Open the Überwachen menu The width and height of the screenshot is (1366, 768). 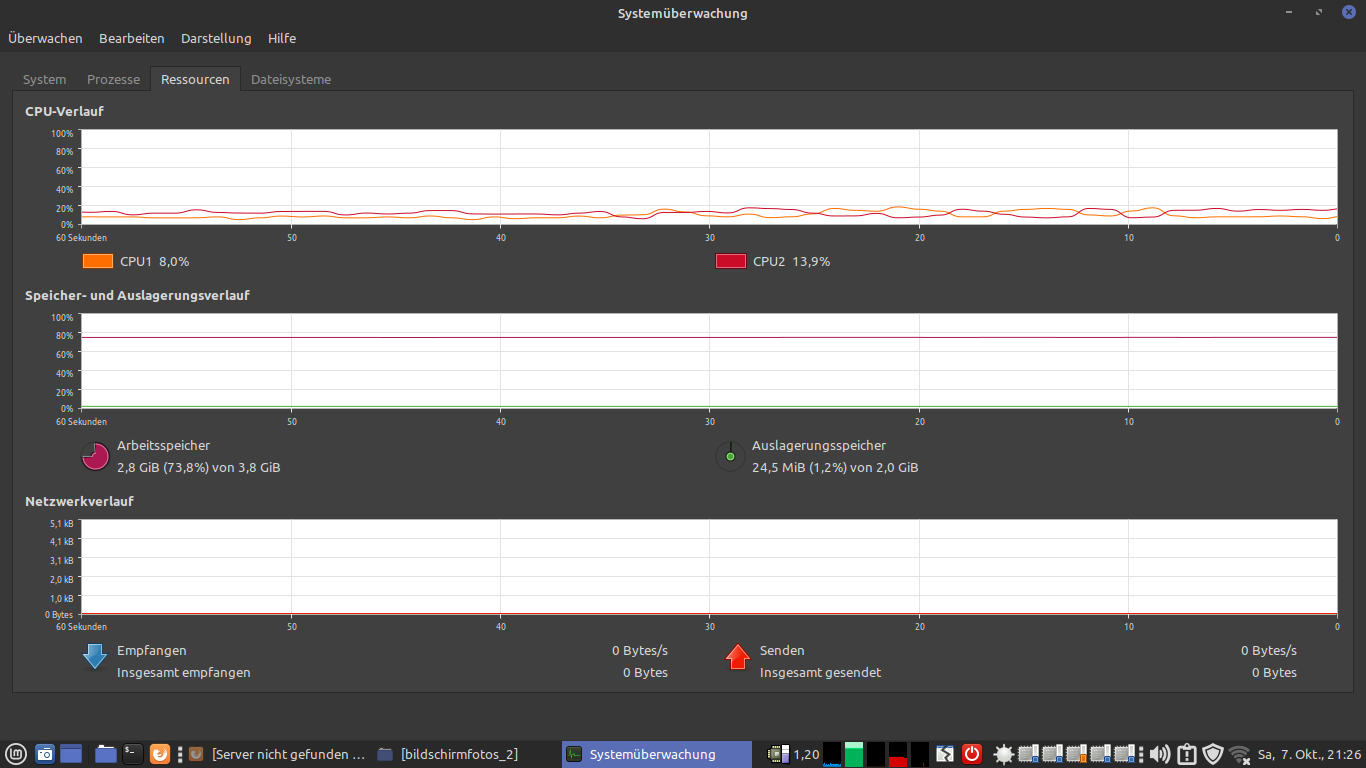[x=45, y=38]
